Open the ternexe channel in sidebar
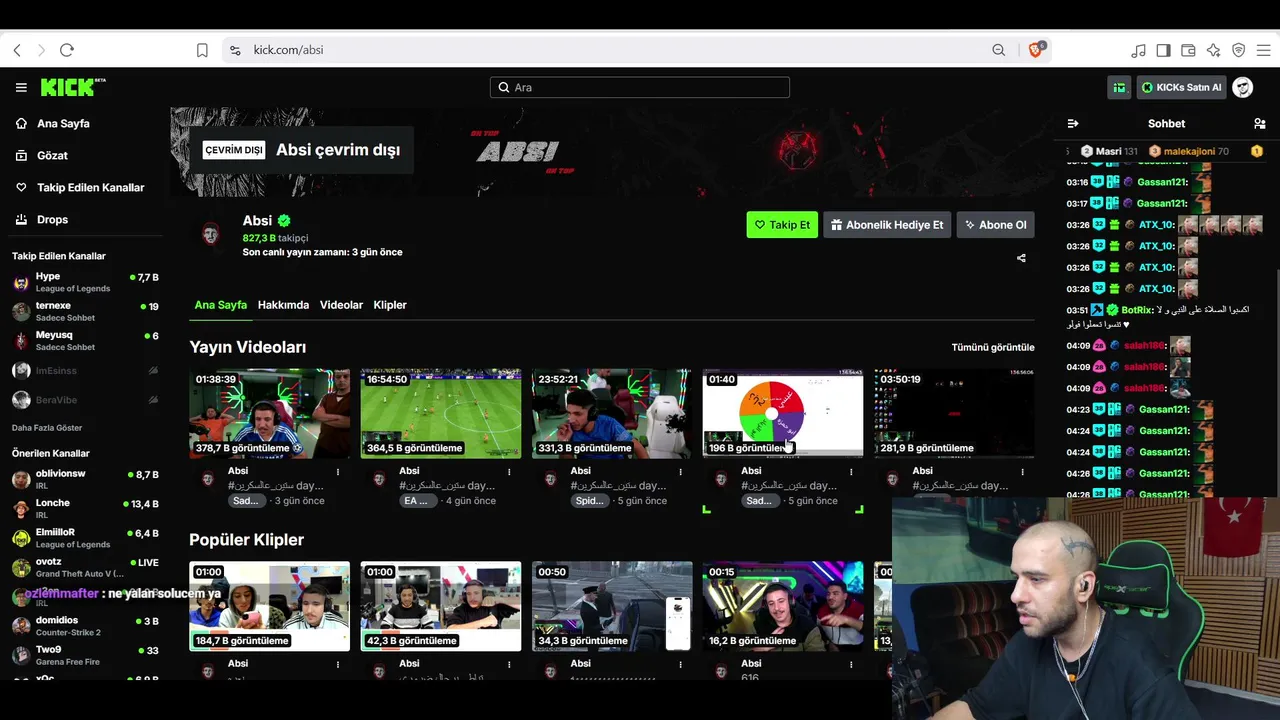Image resolution: width=1280 pixels, height=720 pixels. (84, 312)
